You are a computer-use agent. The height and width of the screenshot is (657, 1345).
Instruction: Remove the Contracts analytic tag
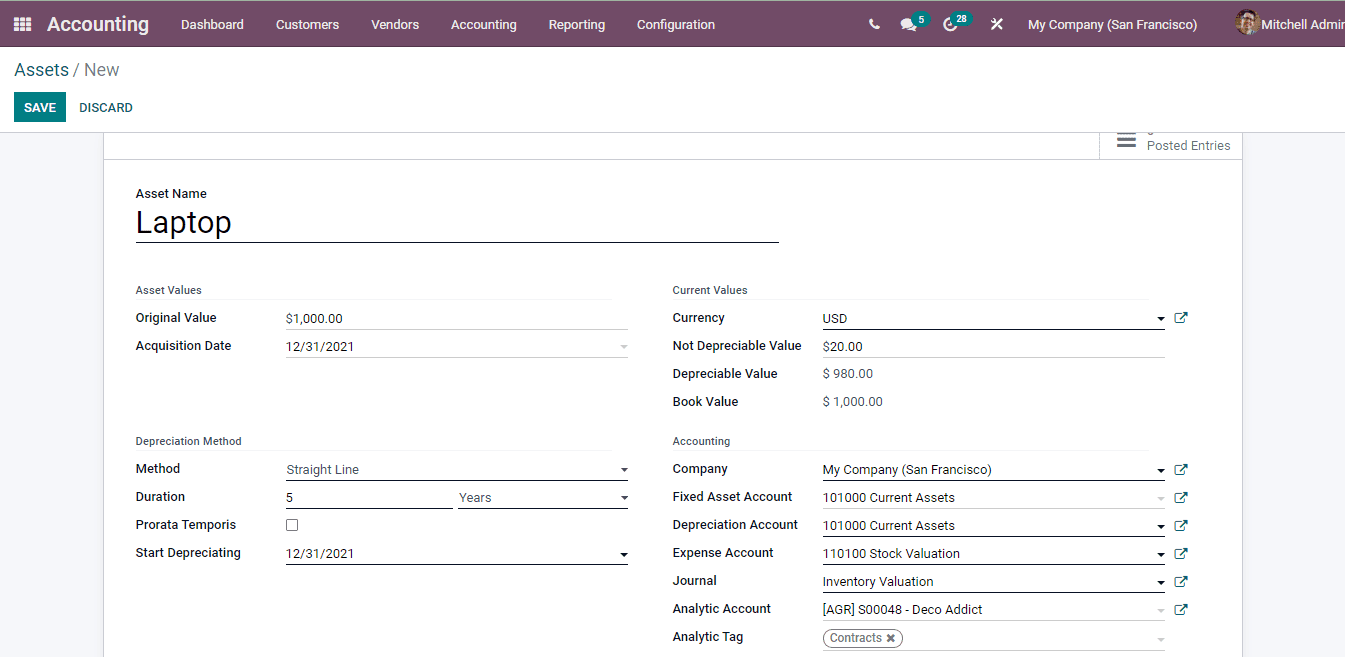coord(891,638)
